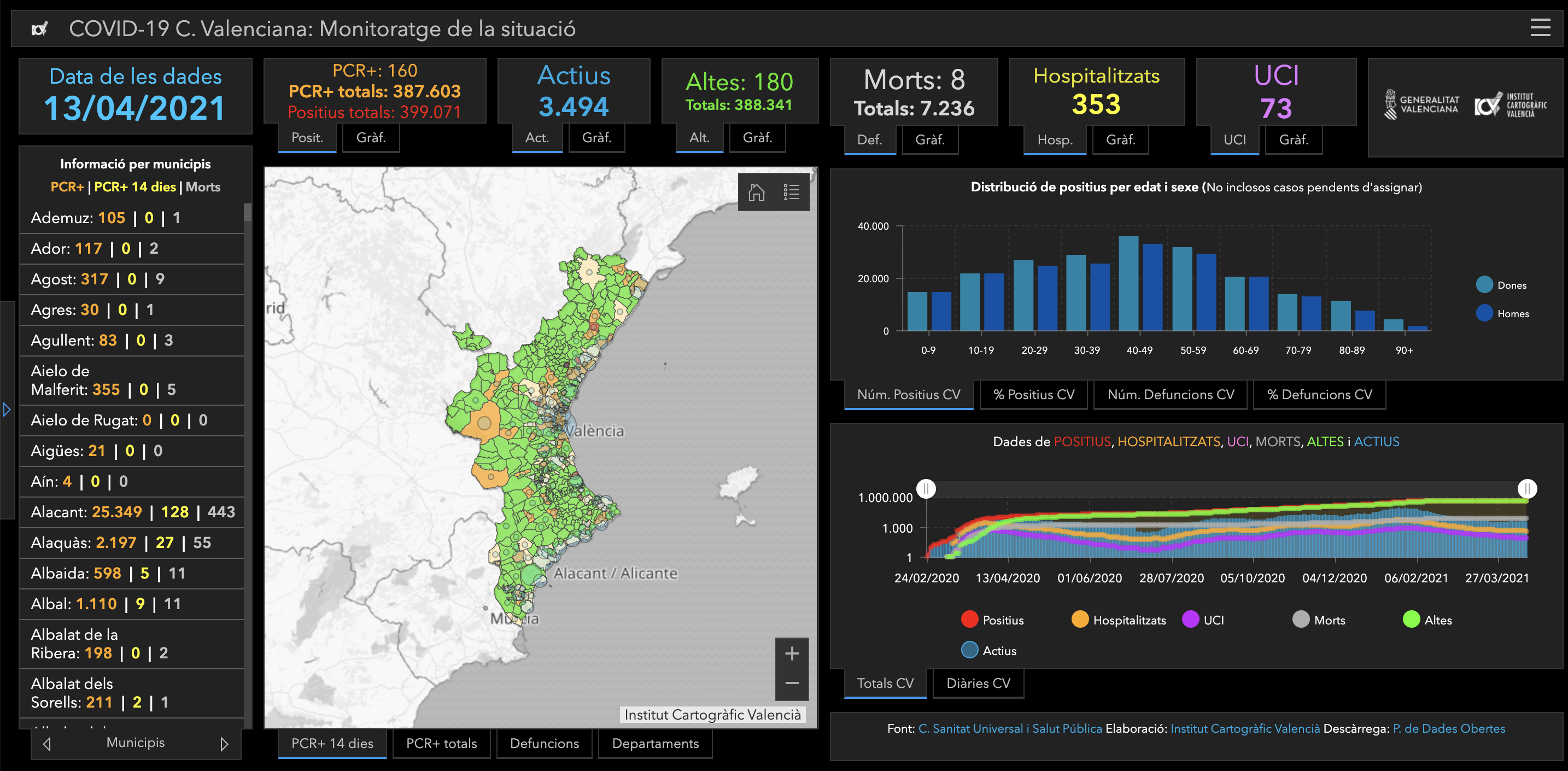Click the left time range slider handle
The height and width of the screenshot is (771, 1568).
tap(926, 488)
